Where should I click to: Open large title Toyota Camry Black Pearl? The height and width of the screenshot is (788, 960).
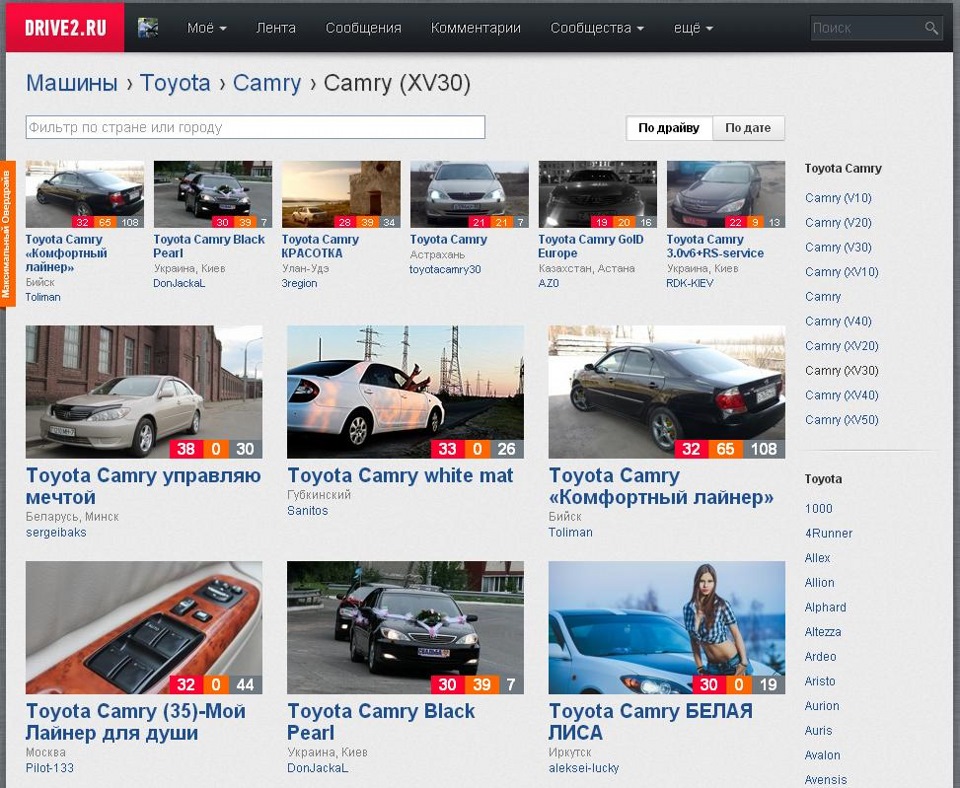[x=381, y=722]
